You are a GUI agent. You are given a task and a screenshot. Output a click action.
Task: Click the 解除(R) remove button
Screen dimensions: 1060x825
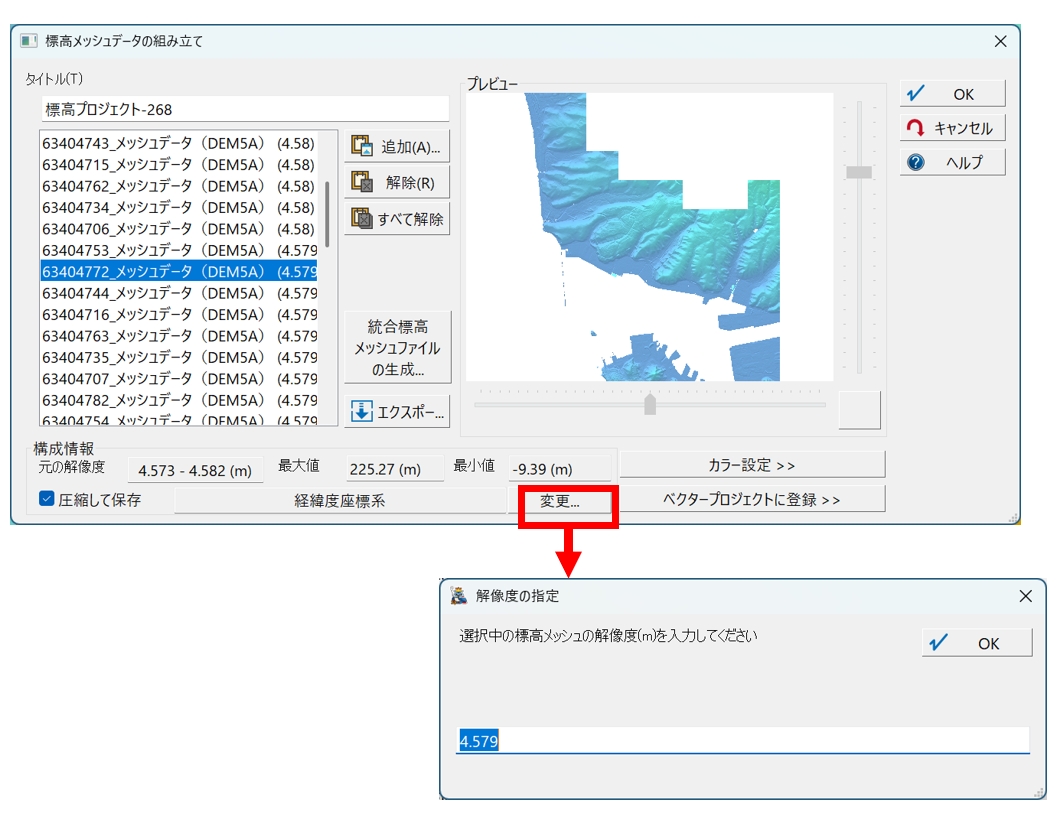(397, 182)
